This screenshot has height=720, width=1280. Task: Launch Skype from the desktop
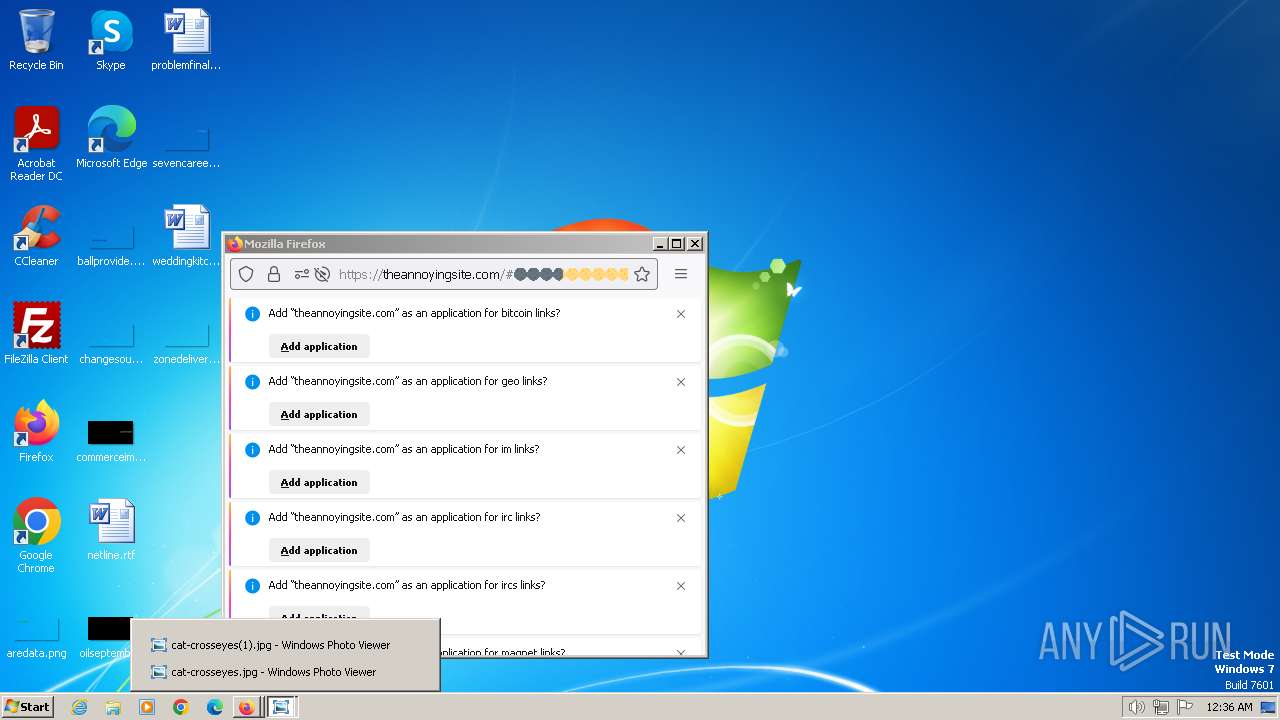tap(111, 40)
